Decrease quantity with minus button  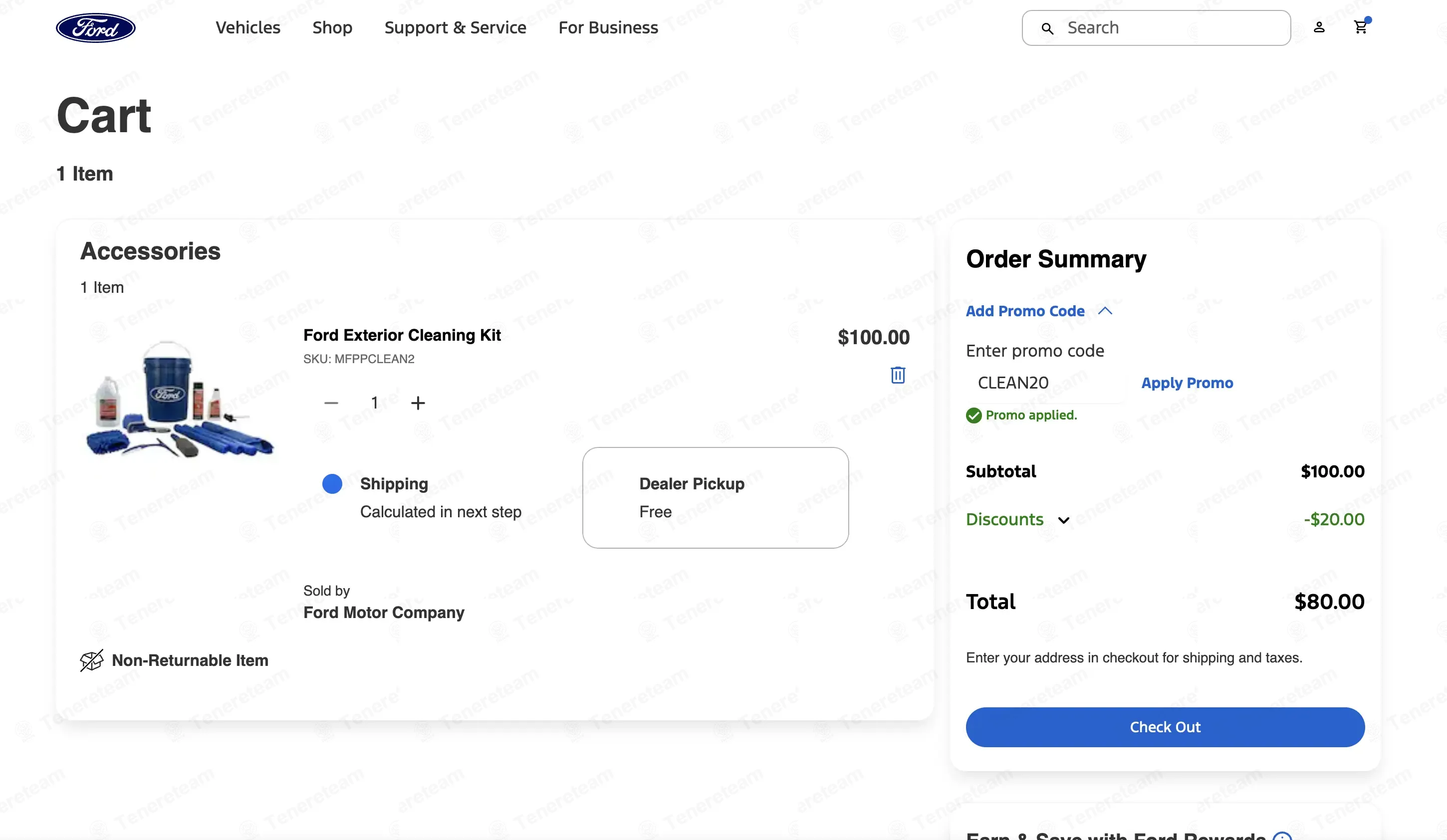tap(331, 403)
